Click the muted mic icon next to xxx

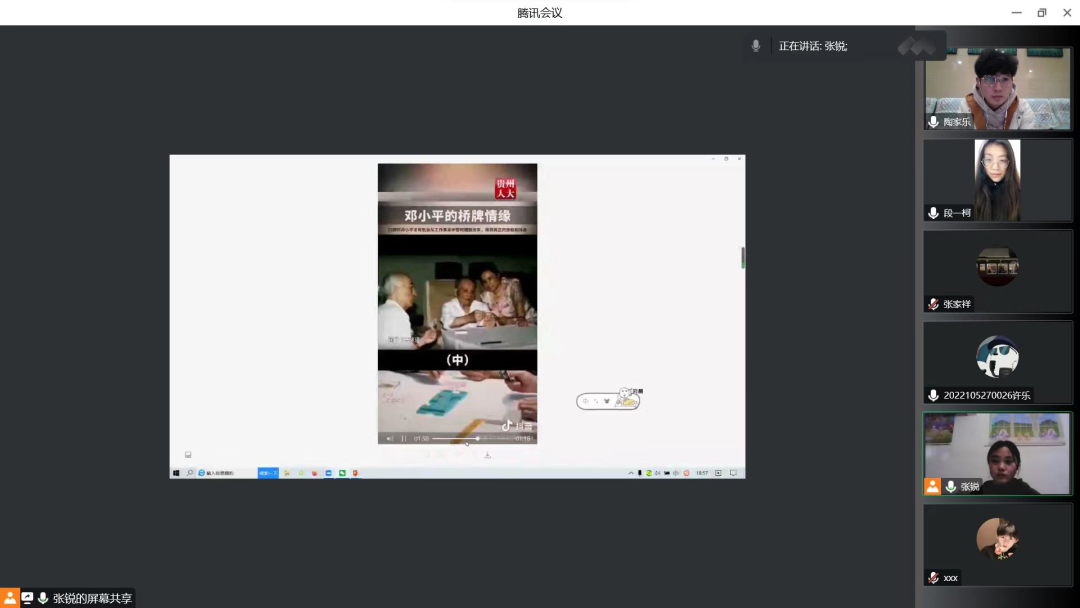click(x=933, y=578)
